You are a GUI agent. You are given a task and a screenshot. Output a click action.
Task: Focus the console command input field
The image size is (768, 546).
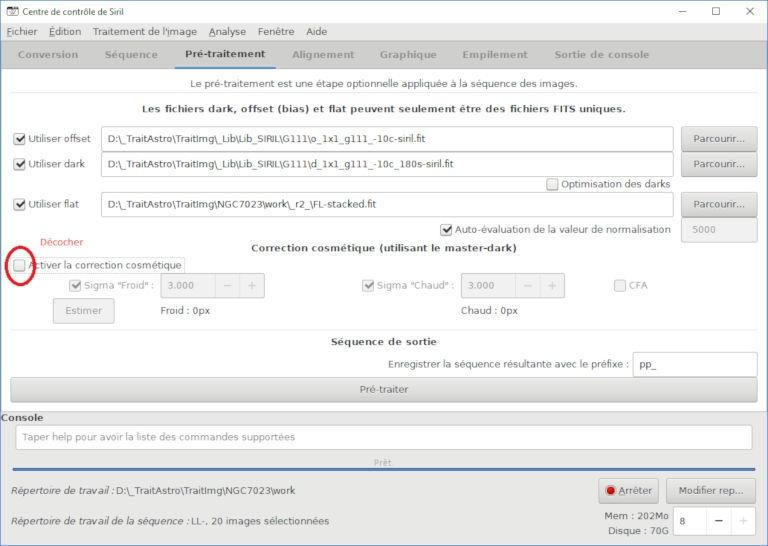tap(384, 437)
